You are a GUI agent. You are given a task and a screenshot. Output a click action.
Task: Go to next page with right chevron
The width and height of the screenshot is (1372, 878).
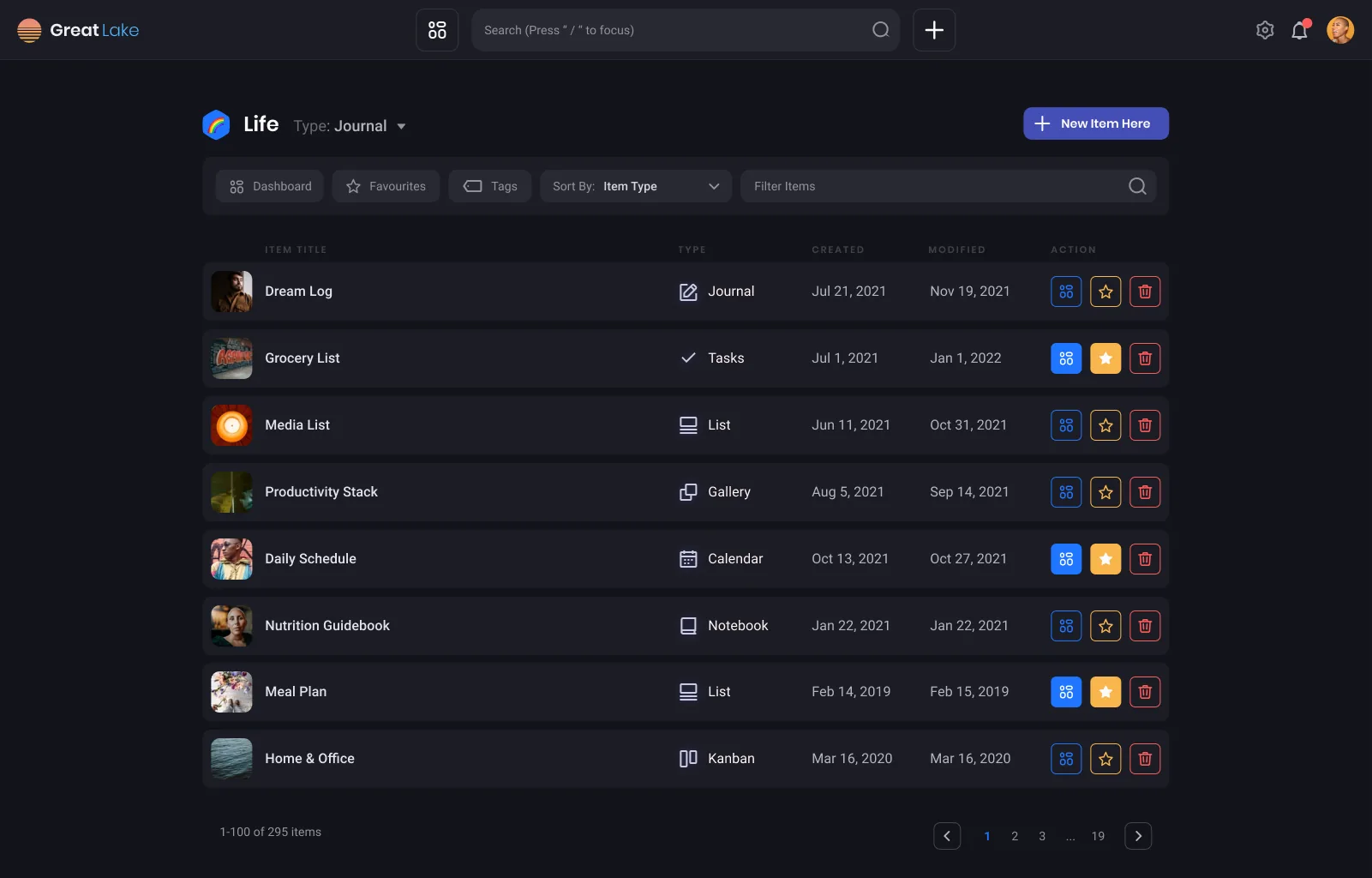1138,836
